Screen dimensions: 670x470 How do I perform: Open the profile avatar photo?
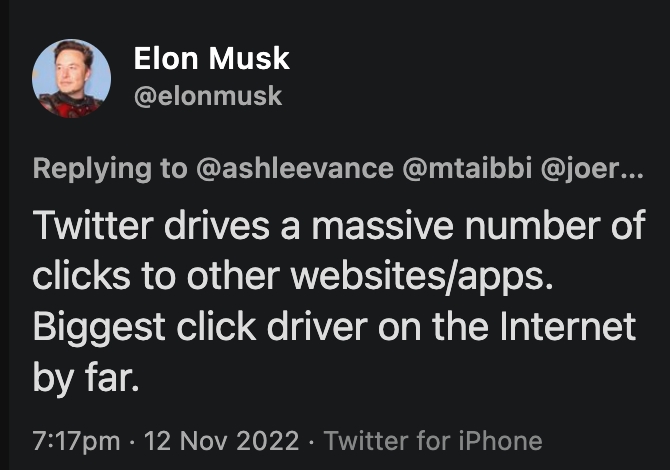click(x=71, y=79)
